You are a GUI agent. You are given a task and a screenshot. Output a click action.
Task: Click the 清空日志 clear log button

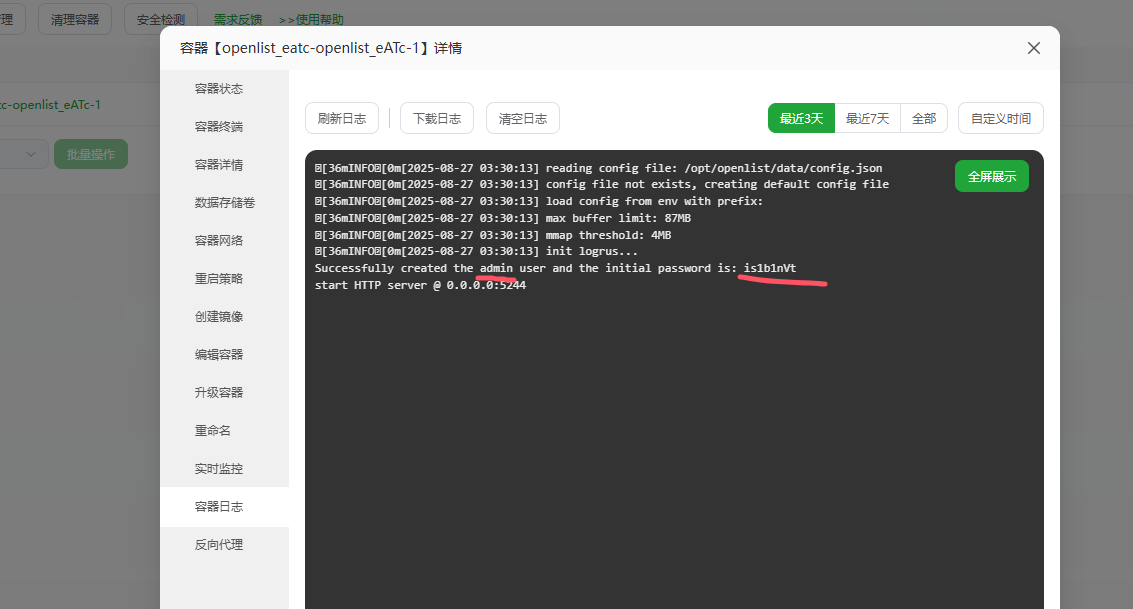[x=522, y=118]
